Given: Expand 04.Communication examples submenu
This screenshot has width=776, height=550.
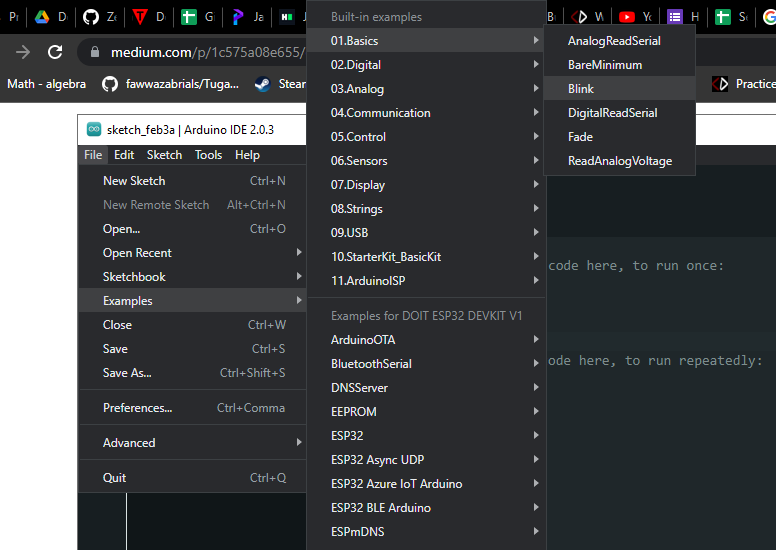Looking at the screenshot, I should click(x=426, y=113).
